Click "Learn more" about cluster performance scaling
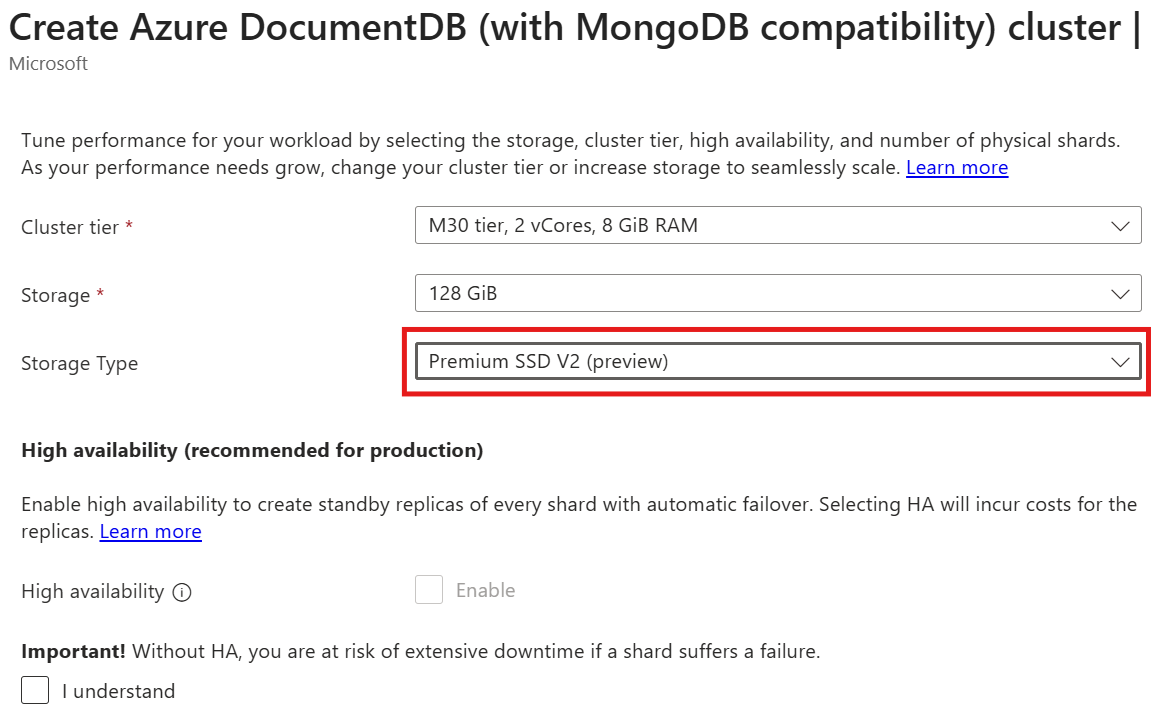The image size is (1152, 727). point(956,167)
